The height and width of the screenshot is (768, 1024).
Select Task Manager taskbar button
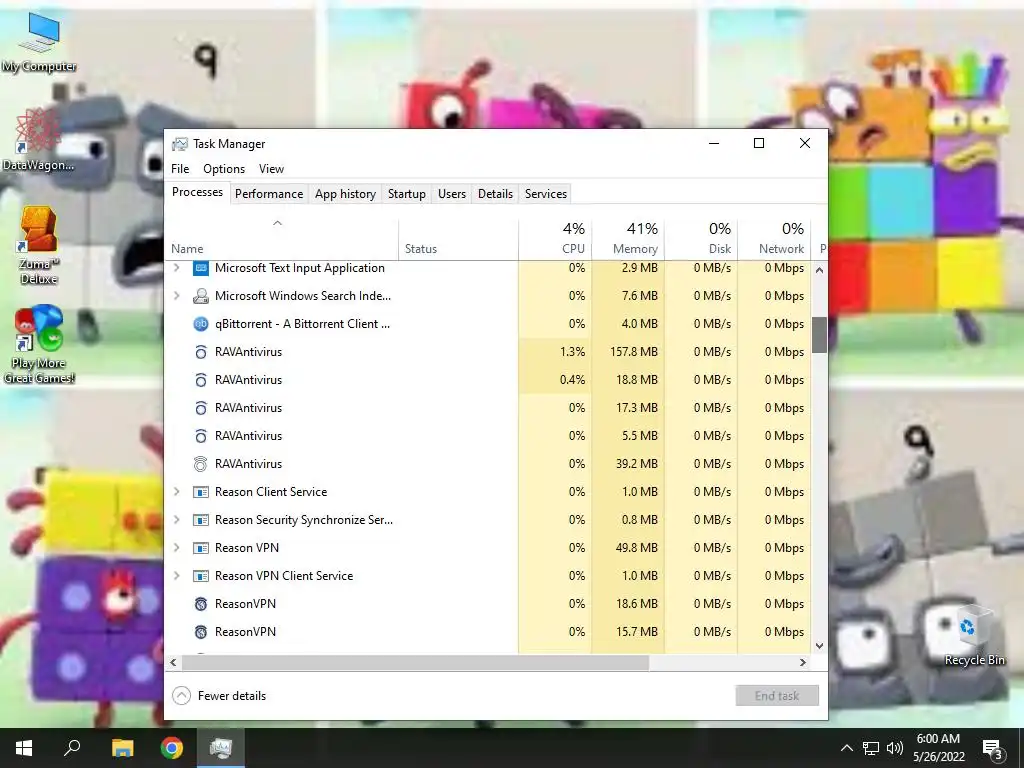tap(221, 748)
